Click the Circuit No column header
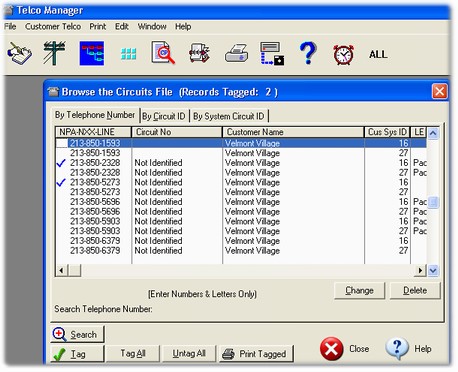This screenshot has width=458, height=372. 177,132
